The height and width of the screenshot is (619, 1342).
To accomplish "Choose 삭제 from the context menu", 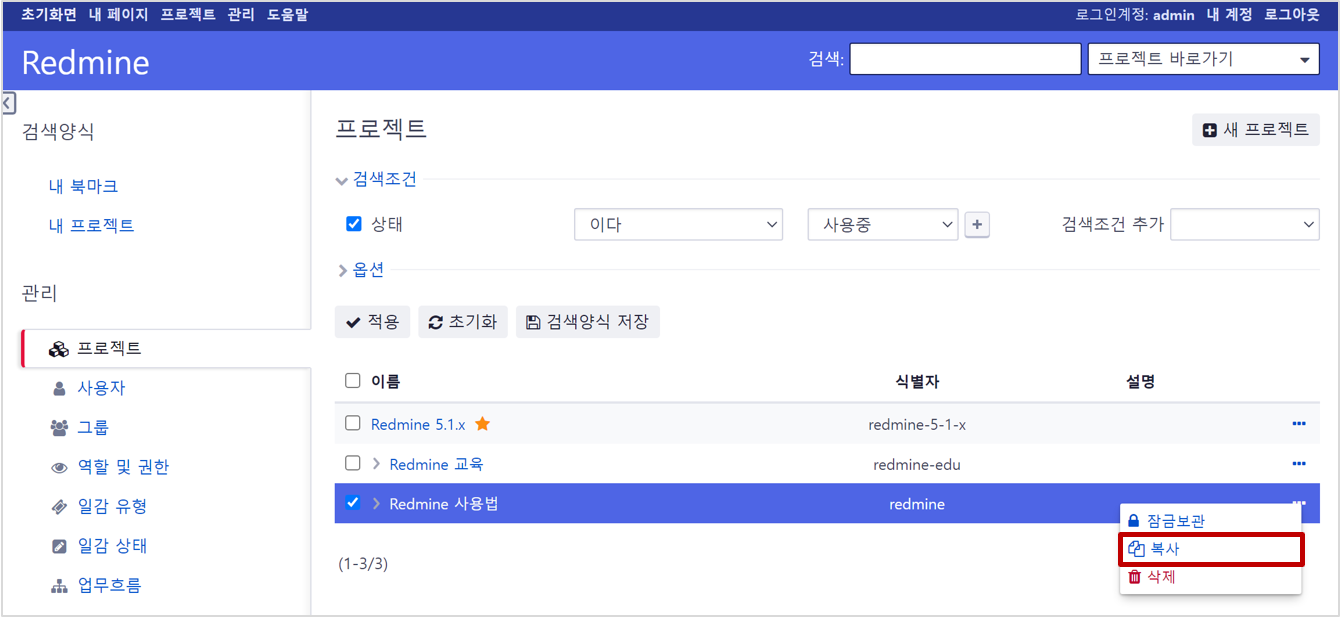I will tap(1210, 577).
